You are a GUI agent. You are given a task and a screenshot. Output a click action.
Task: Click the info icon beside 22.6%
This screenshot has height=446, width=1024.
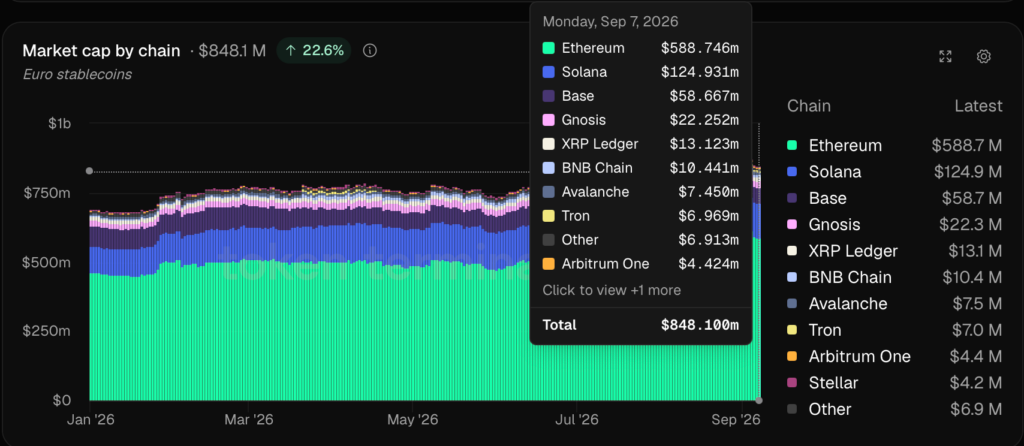click(370, 50)
